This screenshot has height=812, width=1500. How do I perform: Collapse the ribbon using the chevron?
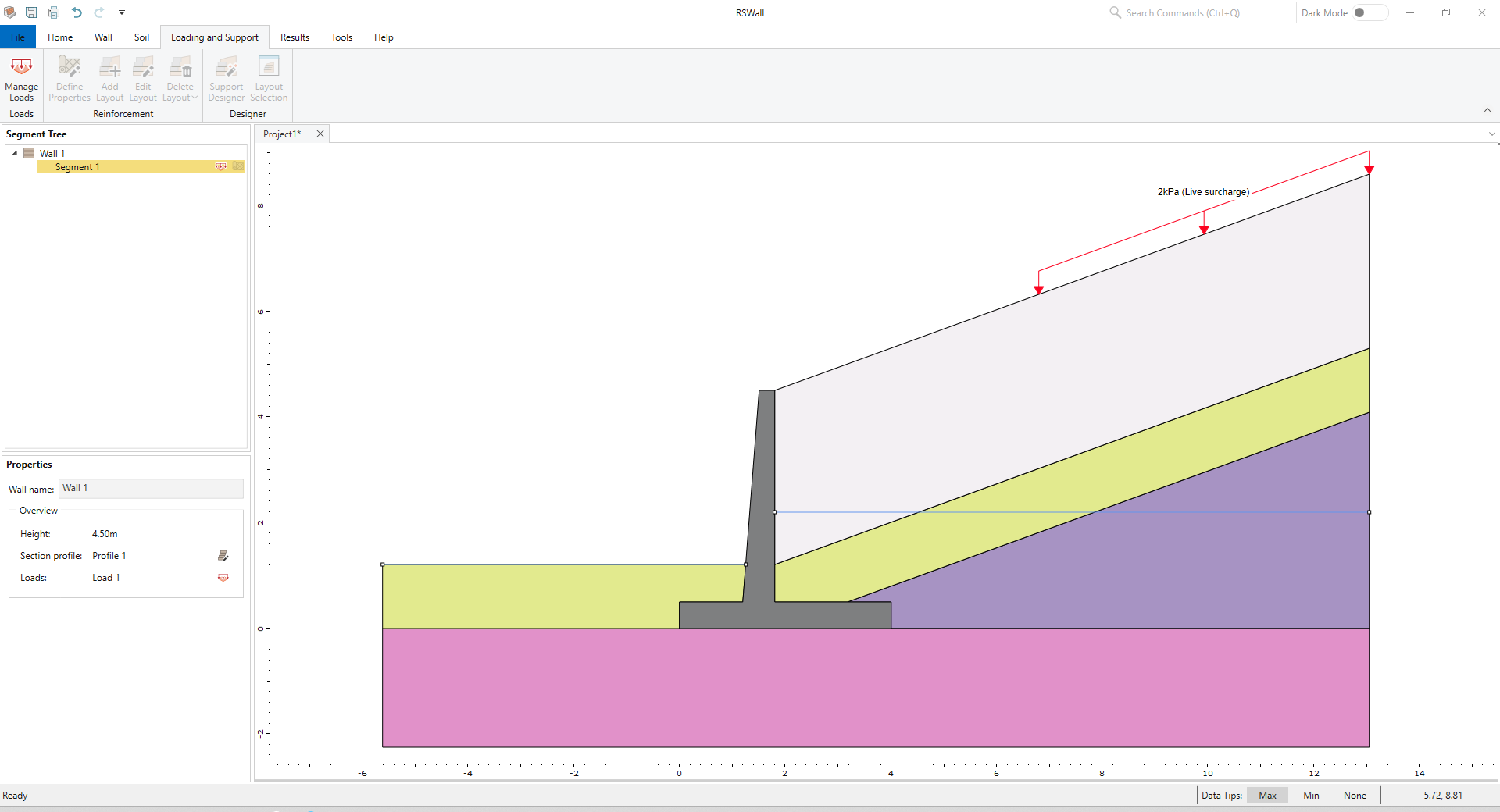(1487, 110)
